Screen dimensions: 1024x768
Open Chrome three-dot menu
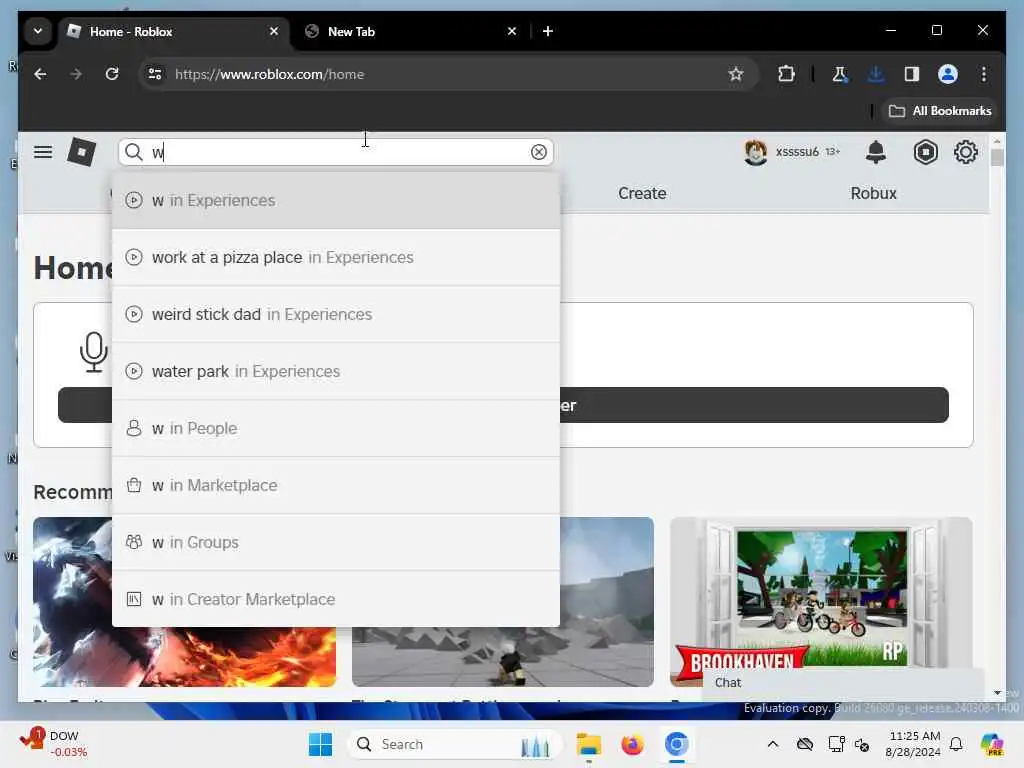[984, 74]
